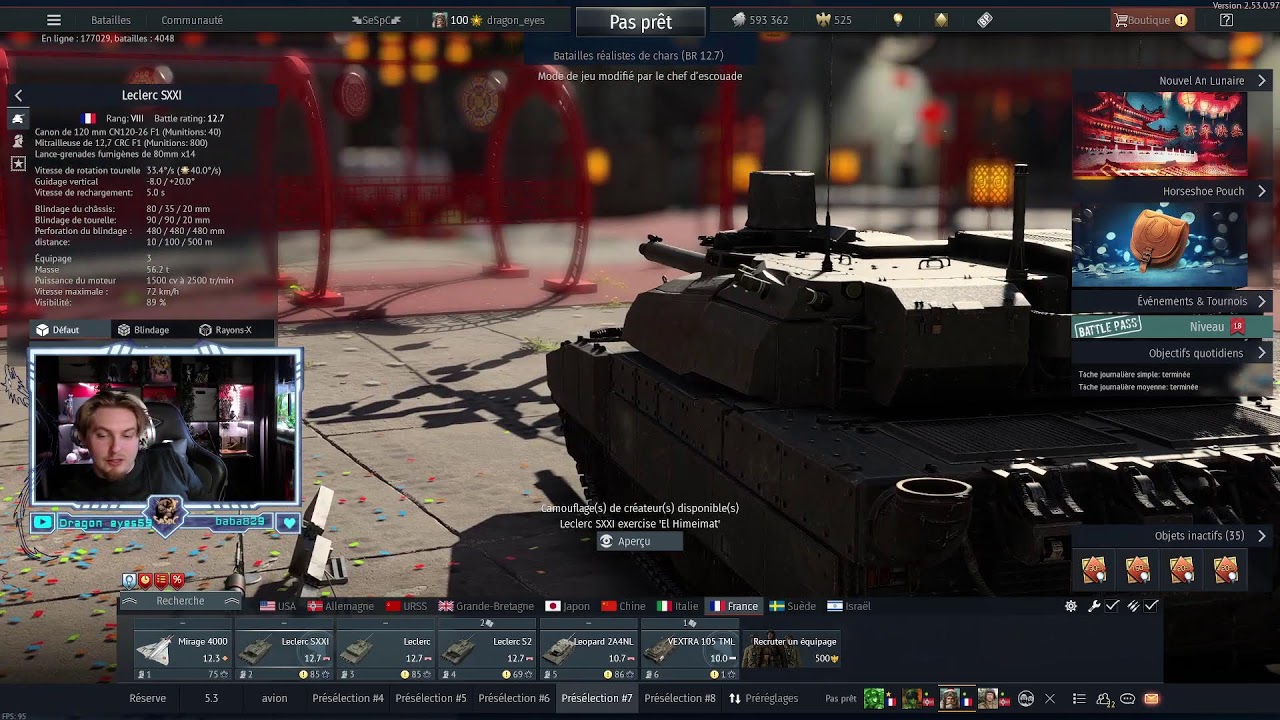The height and width of the screenshot is (720, 1280).
Task: Open the Communauté menu
Action: (x=192, y=20)
